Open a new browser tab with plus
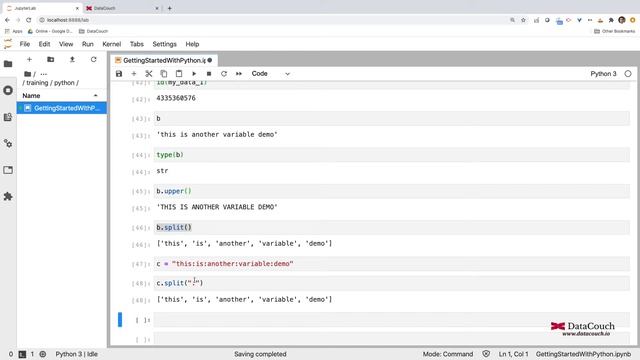Viewport: 640px width, 360px height. click(169, 8)
